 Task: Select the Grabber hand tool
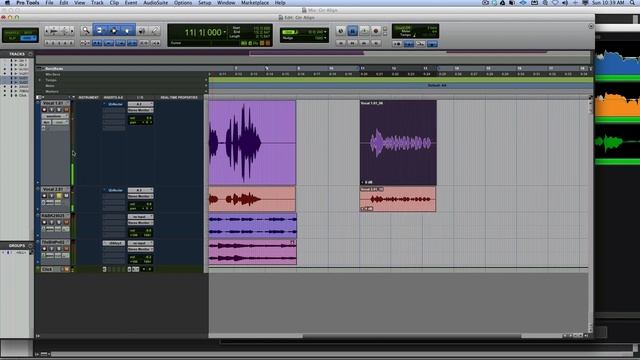pyautogui.click(x=127, y=31)
